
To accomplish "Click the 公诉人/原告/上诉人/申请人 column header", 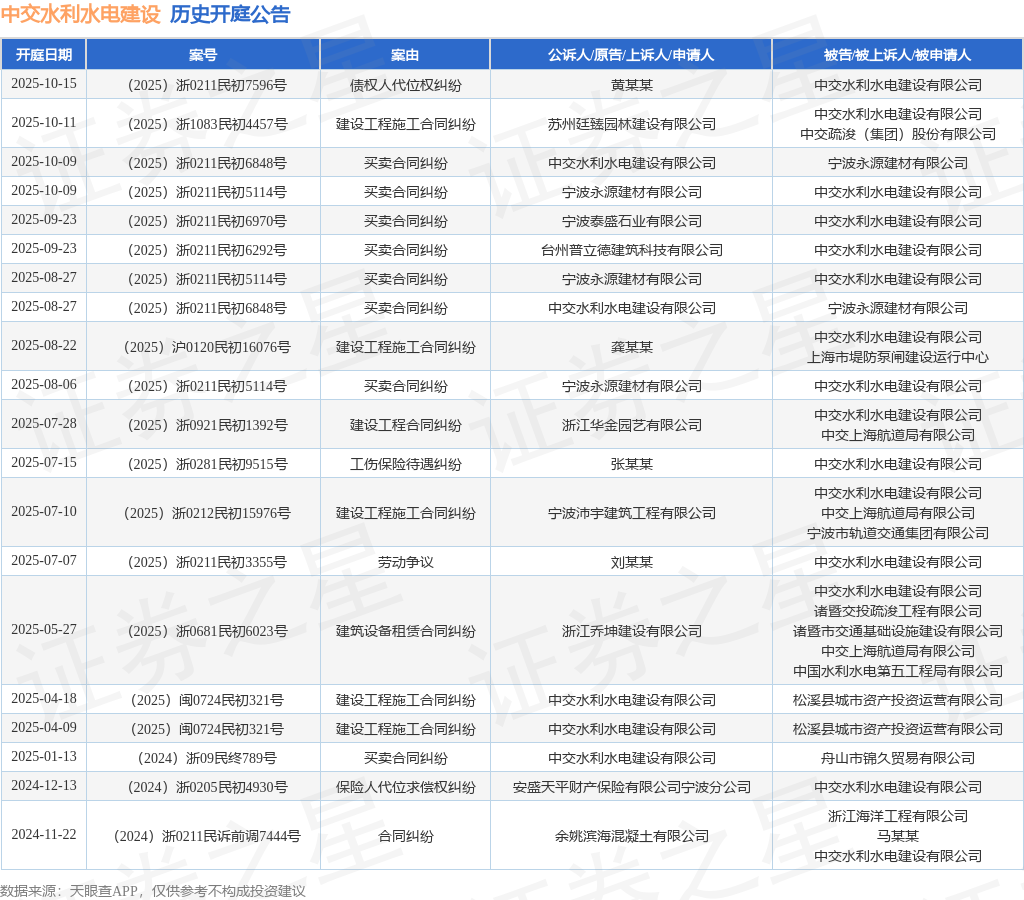I will click(631, 55).
